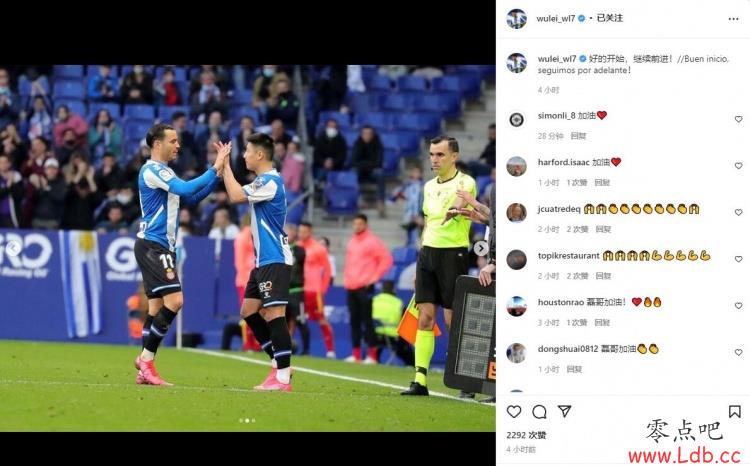
Task: Like harford.isaac's comment
Action: [x=739, y=166]
